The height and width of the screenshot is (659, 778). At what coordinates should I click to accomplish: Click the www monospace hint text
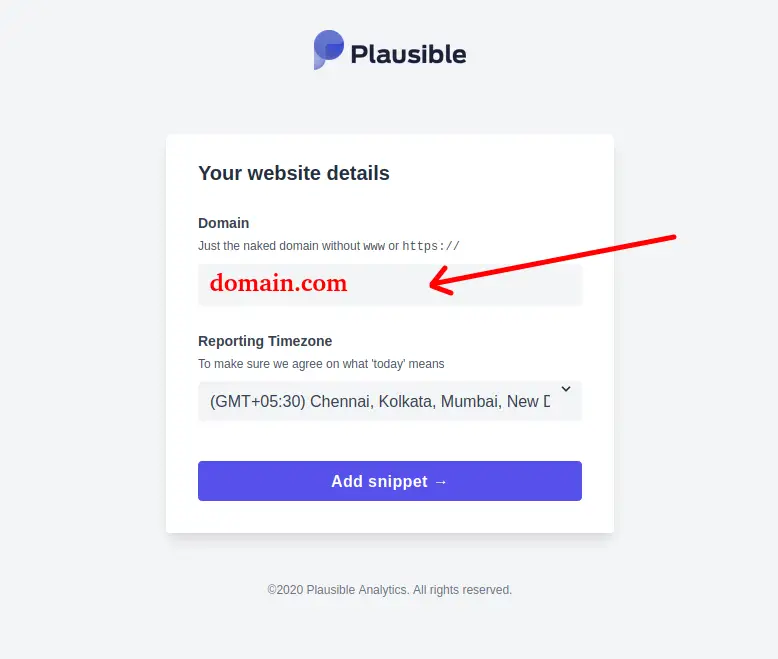(x=374, y=246)
